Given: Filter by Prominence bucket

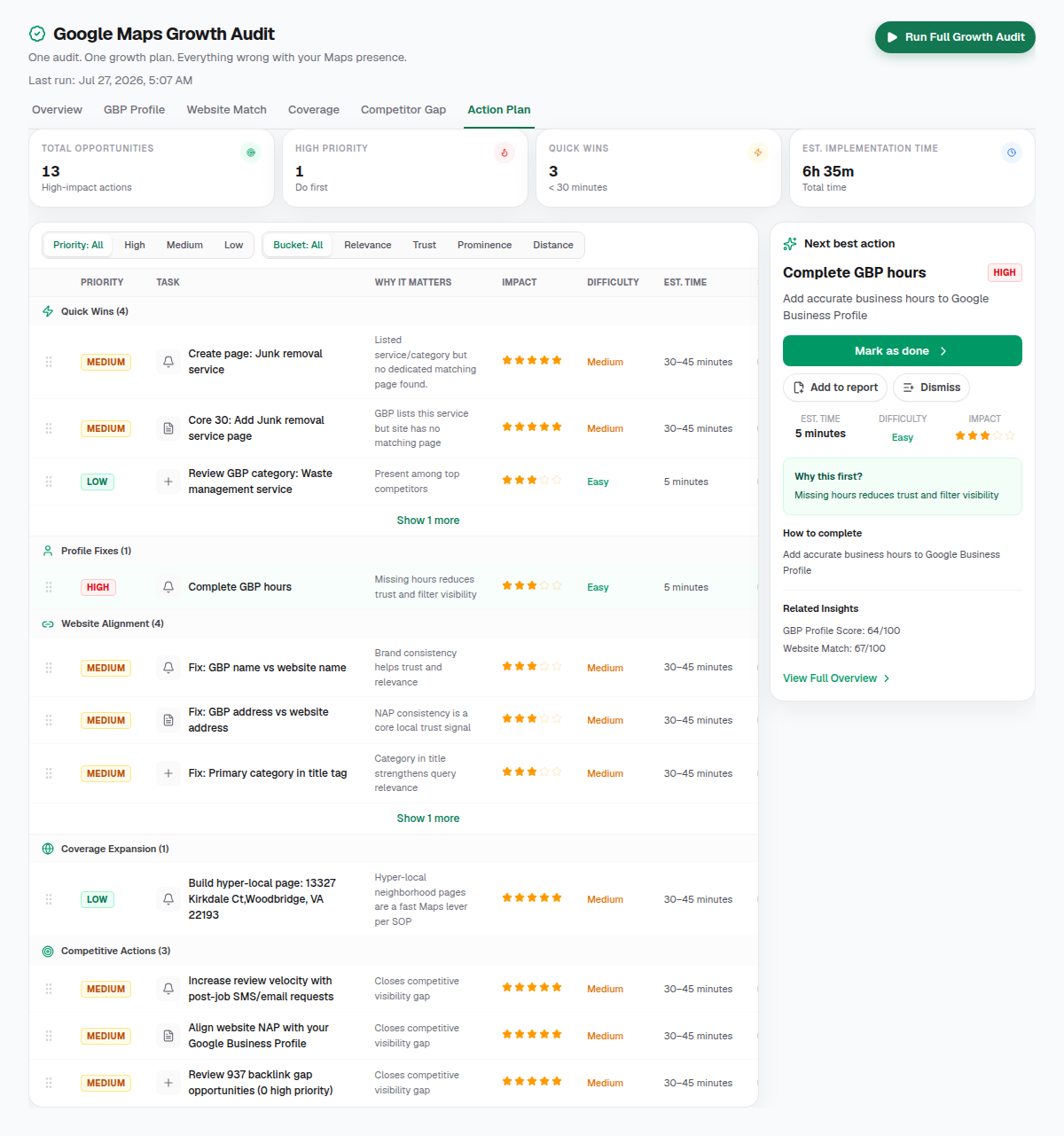Looking at the screenshot, I should point(484,245).
